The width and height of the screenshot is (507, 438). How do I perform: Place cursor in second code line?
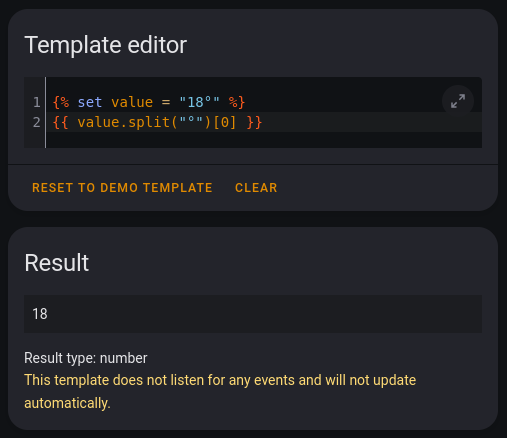tap(264, 122)
